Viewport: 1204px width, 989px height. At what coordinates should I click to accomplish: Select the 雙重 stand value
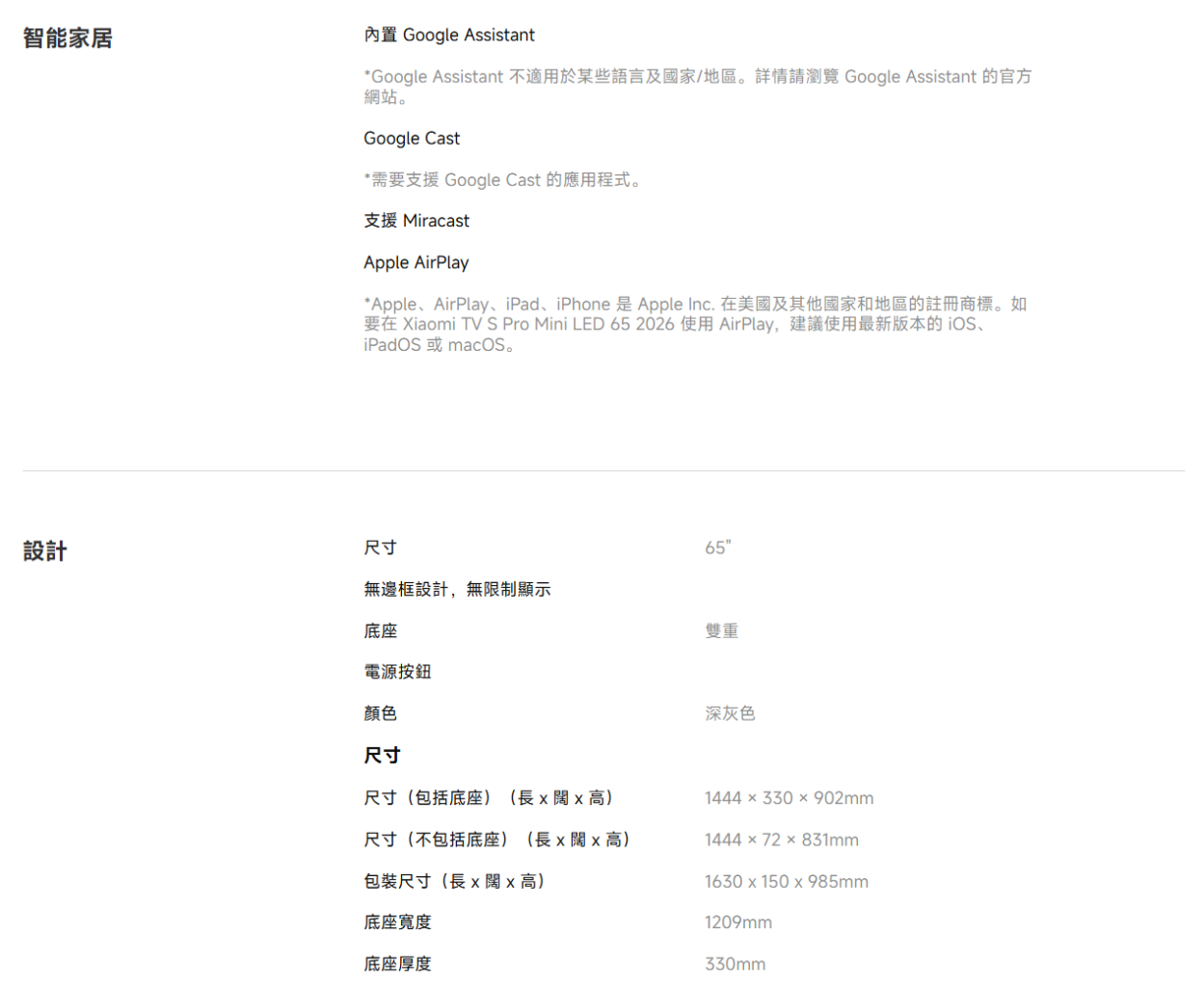pos(721,630)
